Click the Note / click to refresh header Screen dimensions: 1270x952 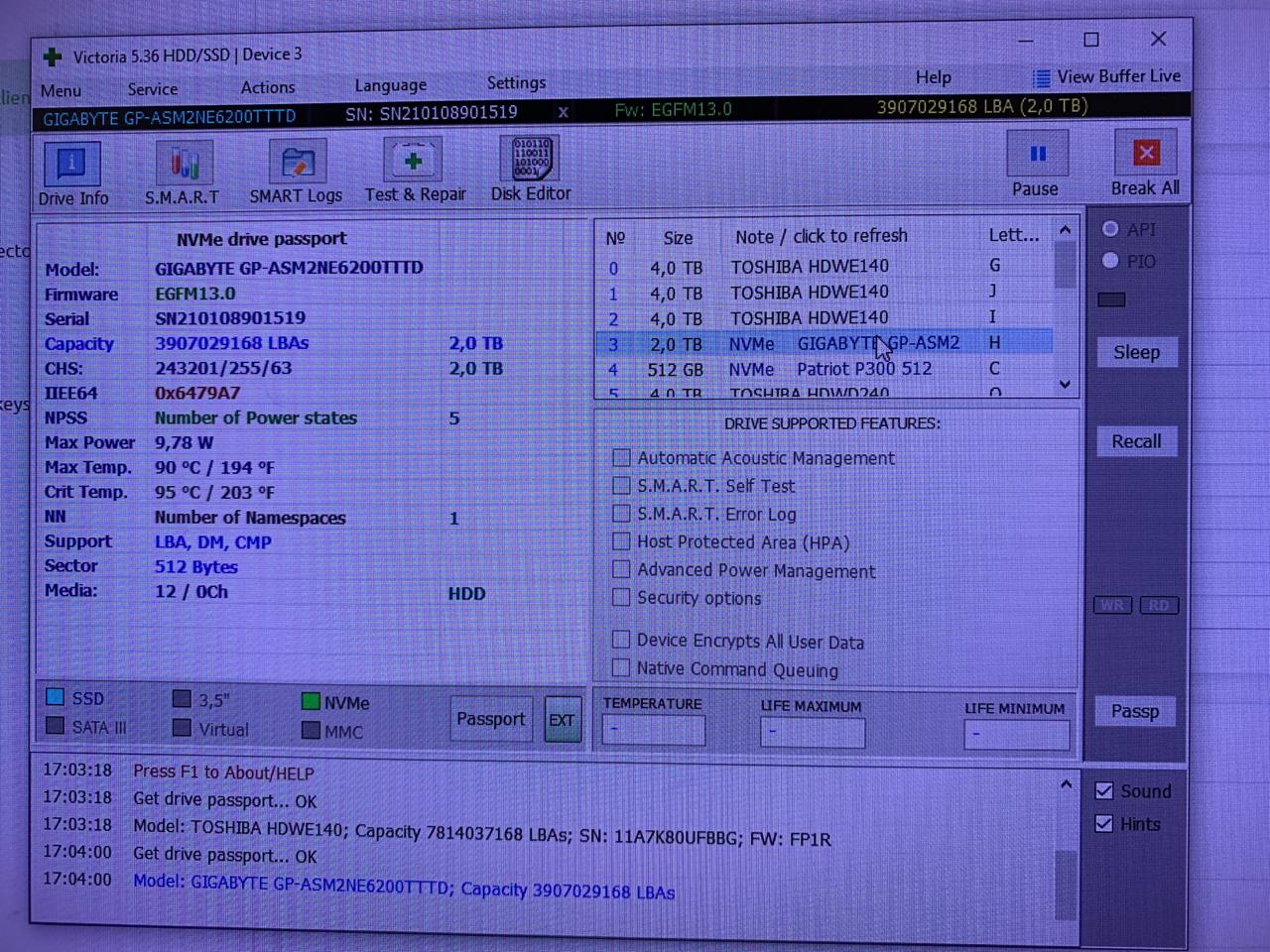[x=822, y=236]
